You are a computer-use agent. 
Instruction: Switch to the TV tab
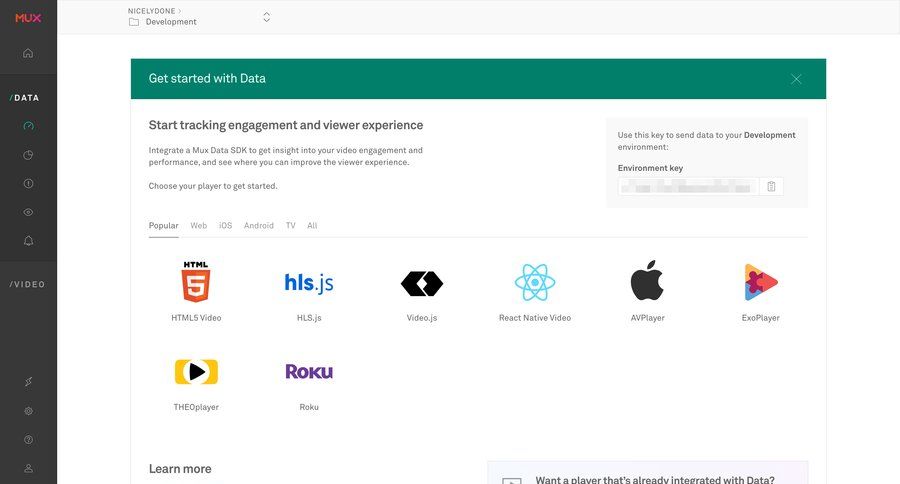coord(290,226)
